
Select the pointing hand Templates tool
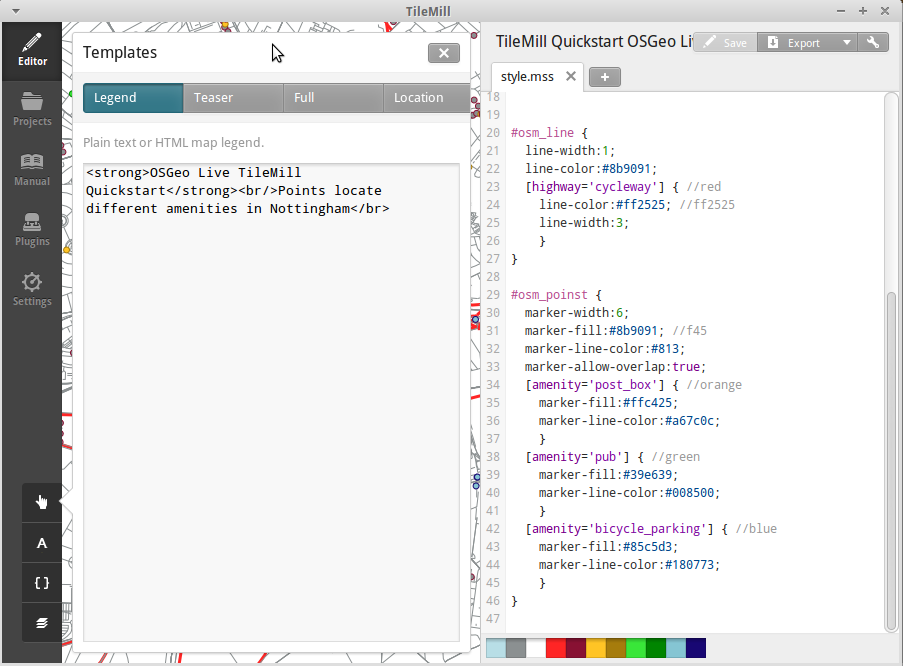pyautogui.click(x=41, y=502)
